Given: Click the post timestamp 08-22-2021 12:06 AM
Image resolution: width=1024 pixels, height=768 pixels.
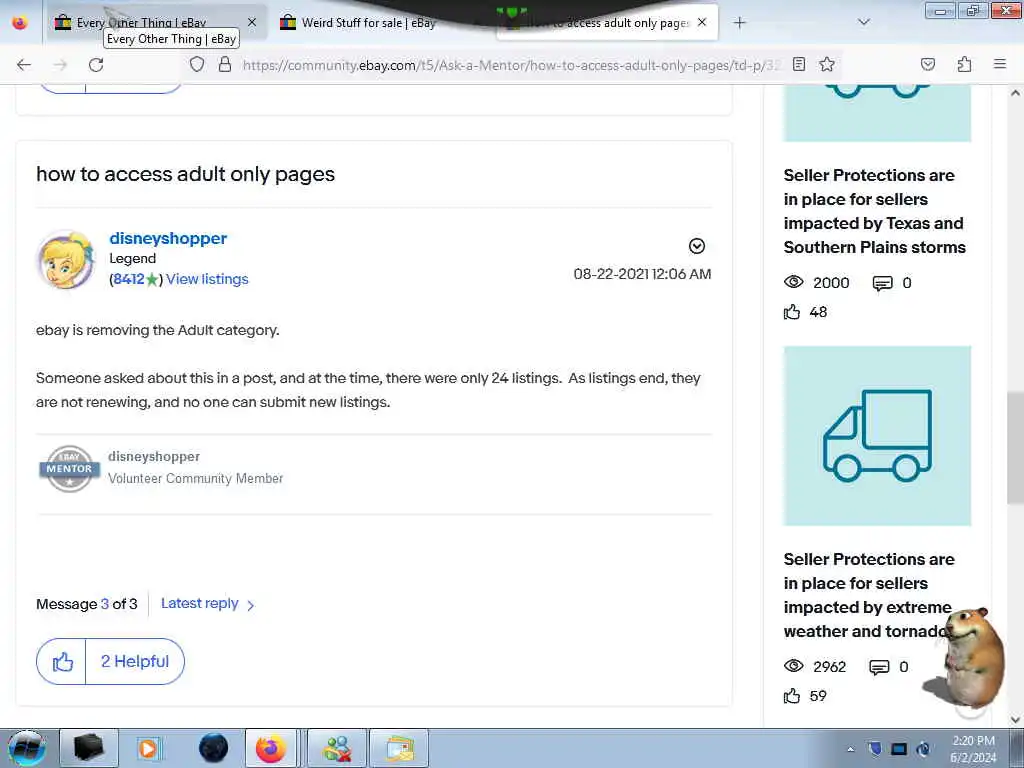Looking at the screenshot, I should pos(642,274).
